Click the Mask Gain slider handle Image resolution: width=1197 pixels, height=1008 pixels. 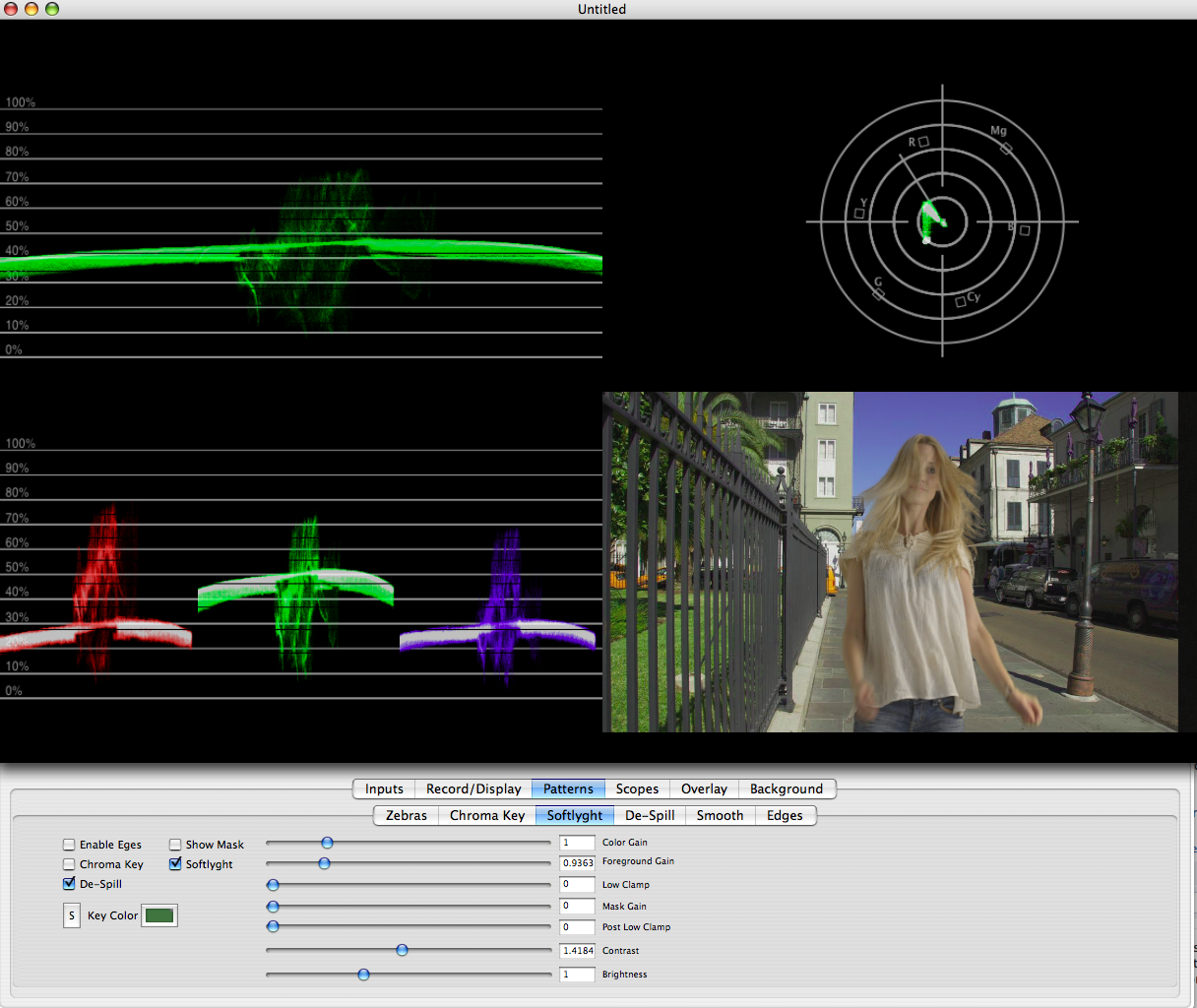[x=273, y=907]
